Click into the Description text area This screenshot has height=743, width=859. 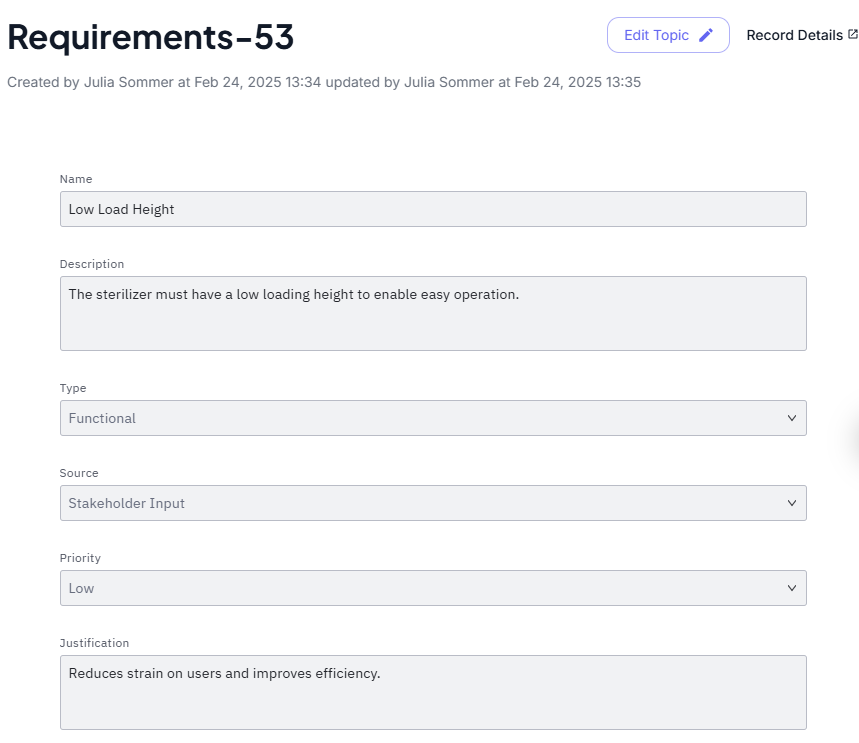432,313
